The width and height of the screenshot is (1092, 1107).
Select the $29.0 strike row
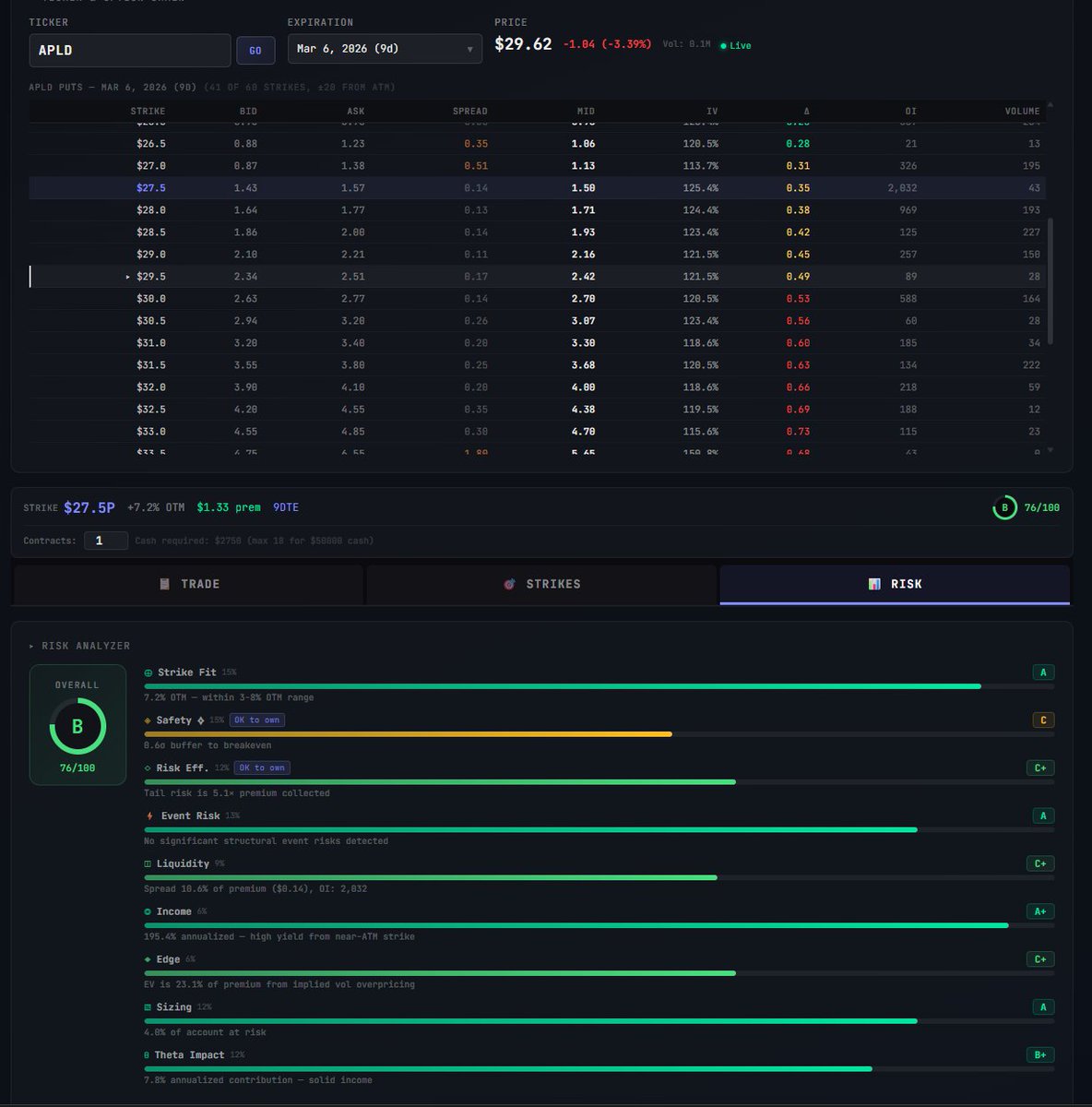click(x=538, y=255)
